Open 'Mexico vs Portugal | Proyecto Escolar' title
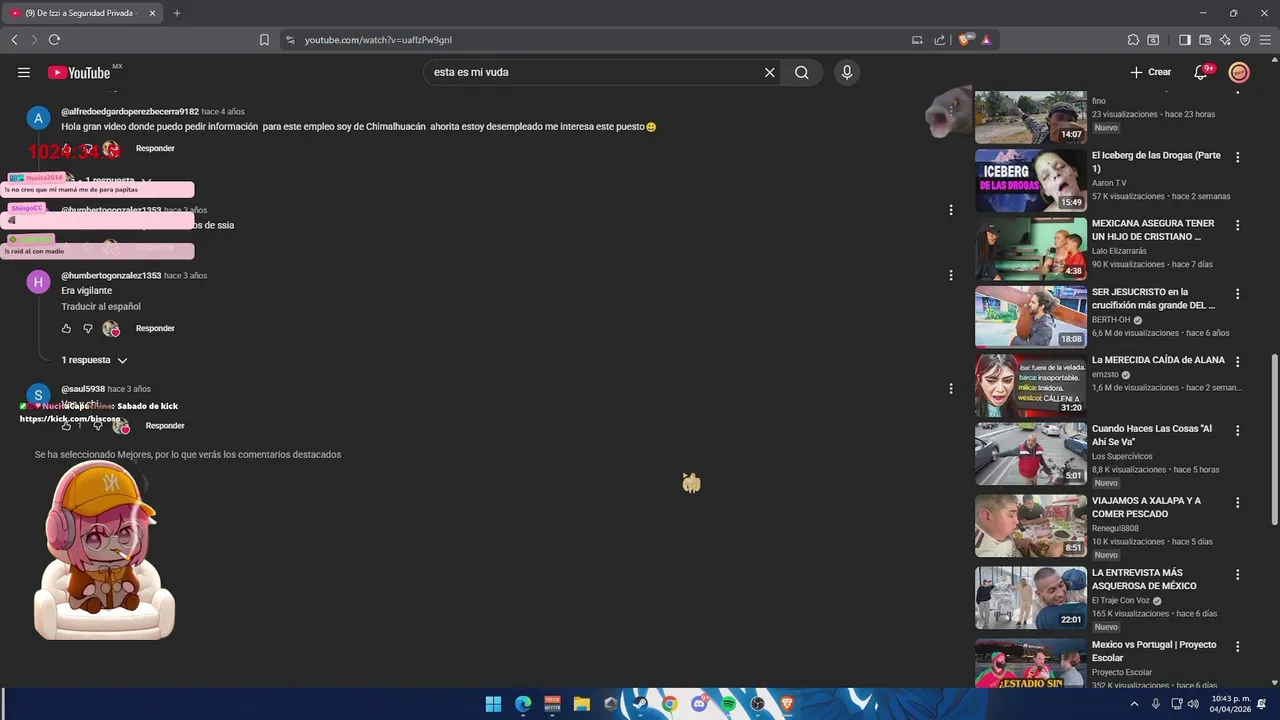This screenshot has height=720, width=1280. 1154,651
